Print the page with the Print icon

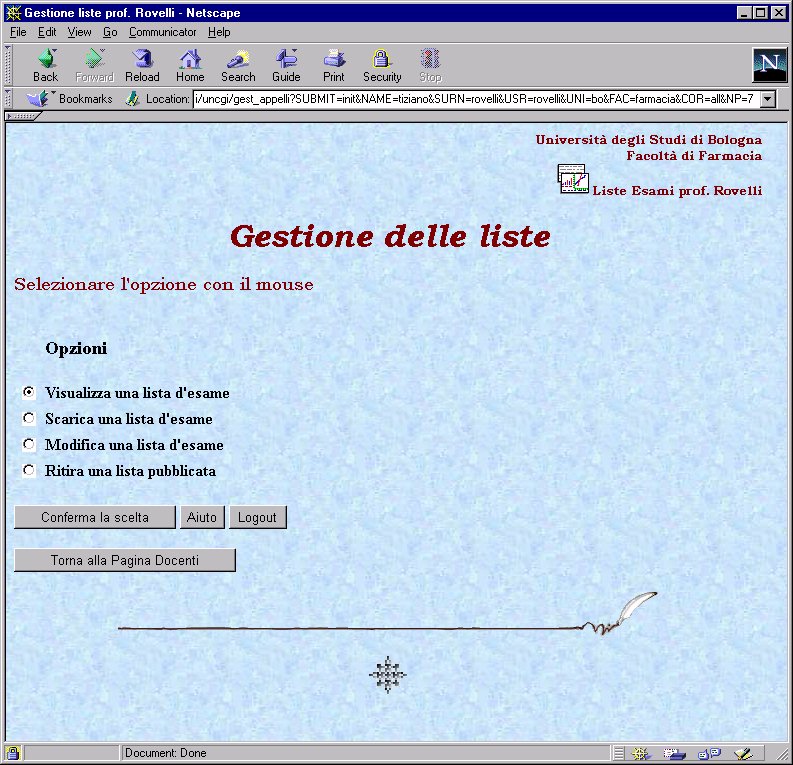tap(334, 65)
